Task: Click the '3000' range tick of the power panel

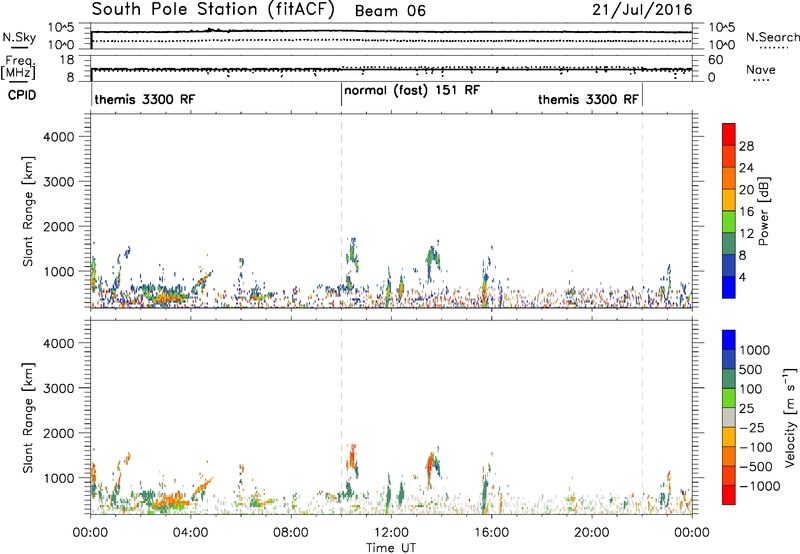Action: pos(59,182)
